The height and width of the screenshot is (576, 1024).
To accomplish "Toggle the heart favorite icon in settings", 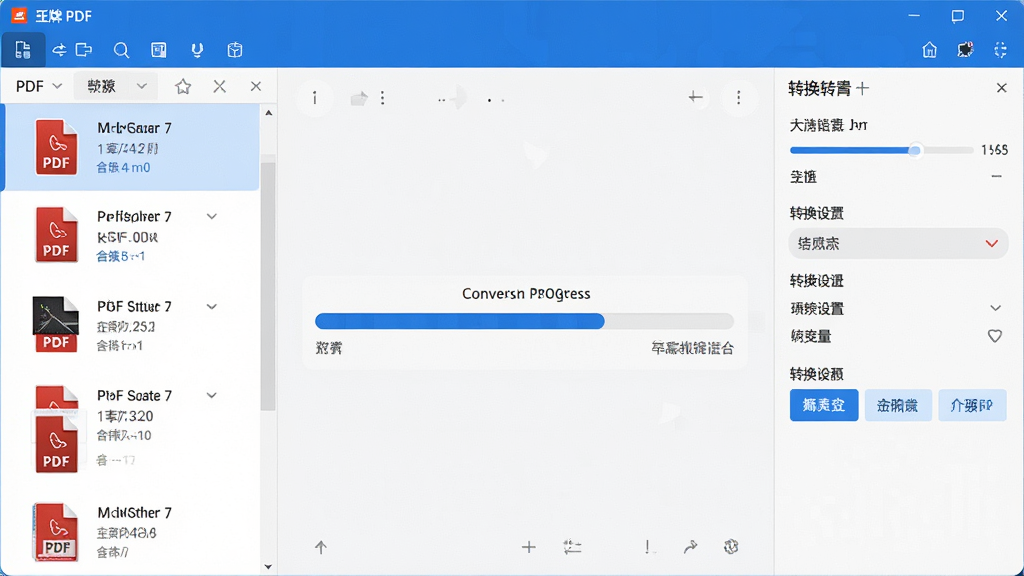I will click(x=995, y=336).
